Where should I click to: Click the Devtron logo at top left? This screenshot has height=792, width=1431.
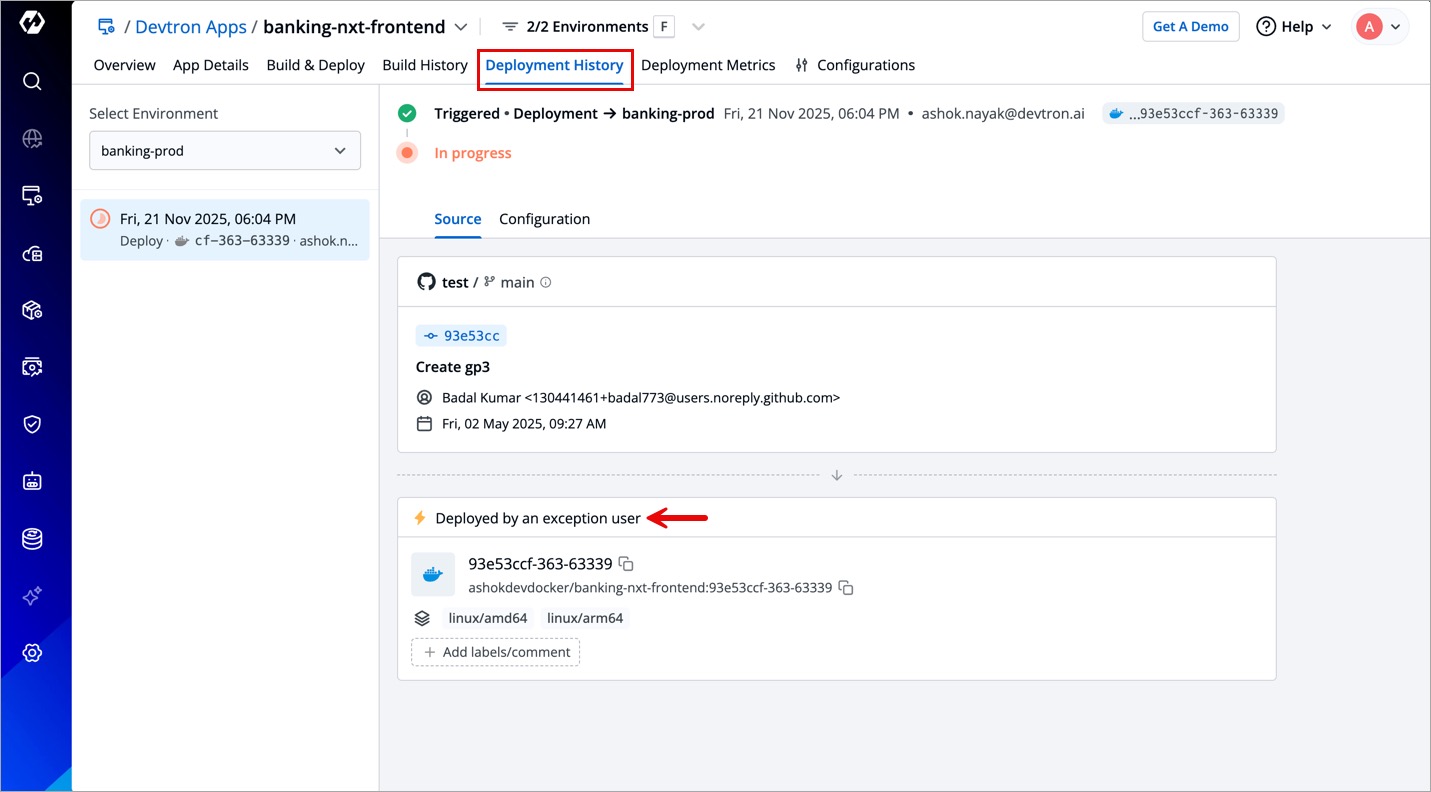click(32, 23)
